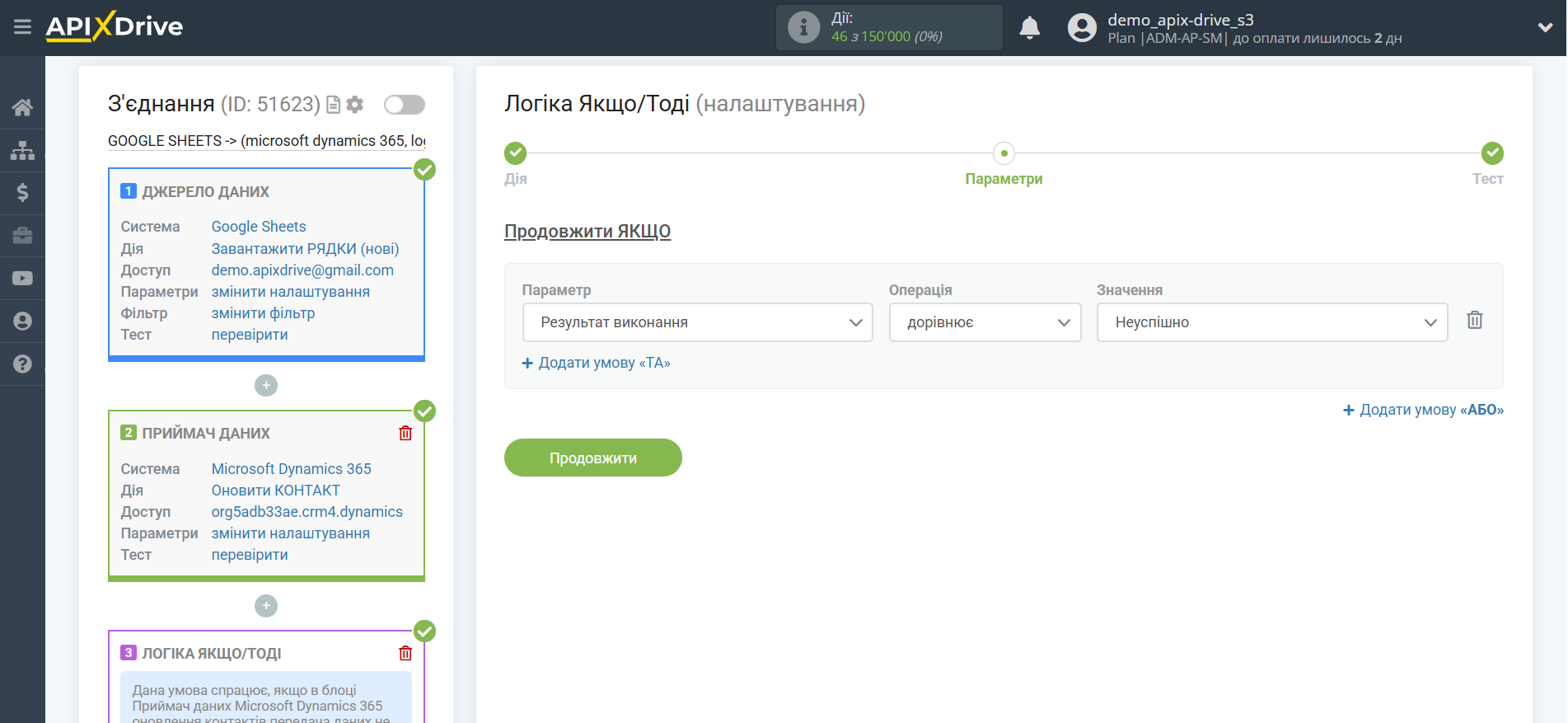Click the account name demo_apix-drive_s3
This screenshot has width=1568, height=723.
[x=1180, y=20]
